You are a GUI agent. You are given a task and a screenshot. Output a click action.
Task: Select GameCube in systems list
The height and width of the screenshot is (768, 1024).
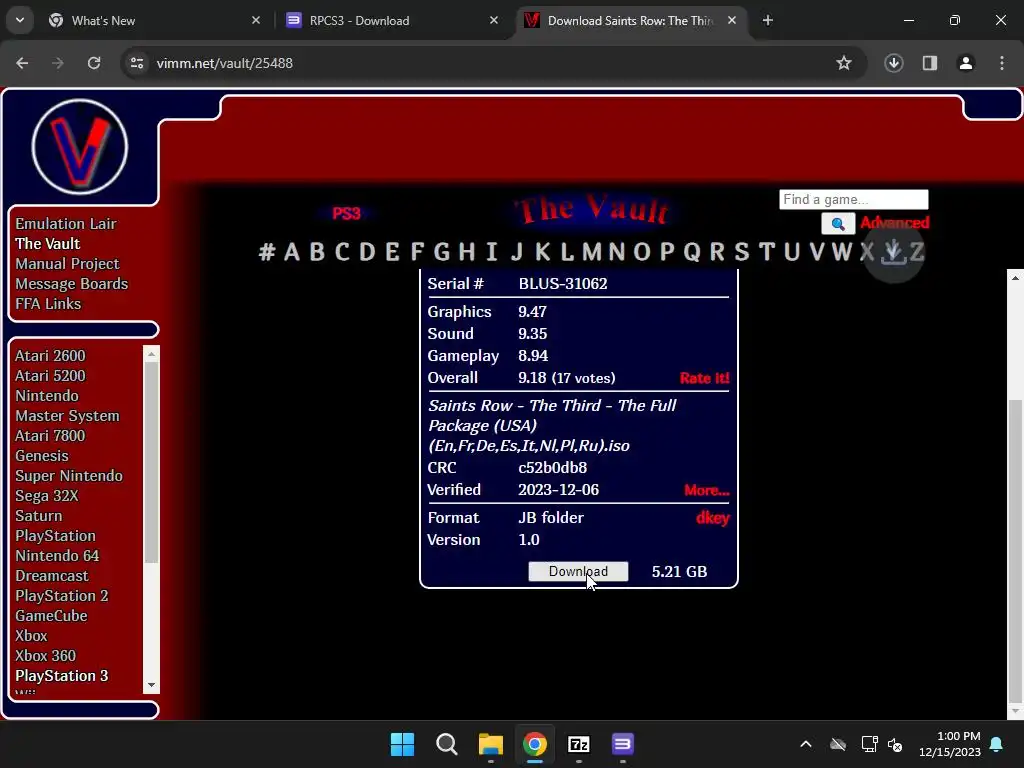click(x=51, y=616)
